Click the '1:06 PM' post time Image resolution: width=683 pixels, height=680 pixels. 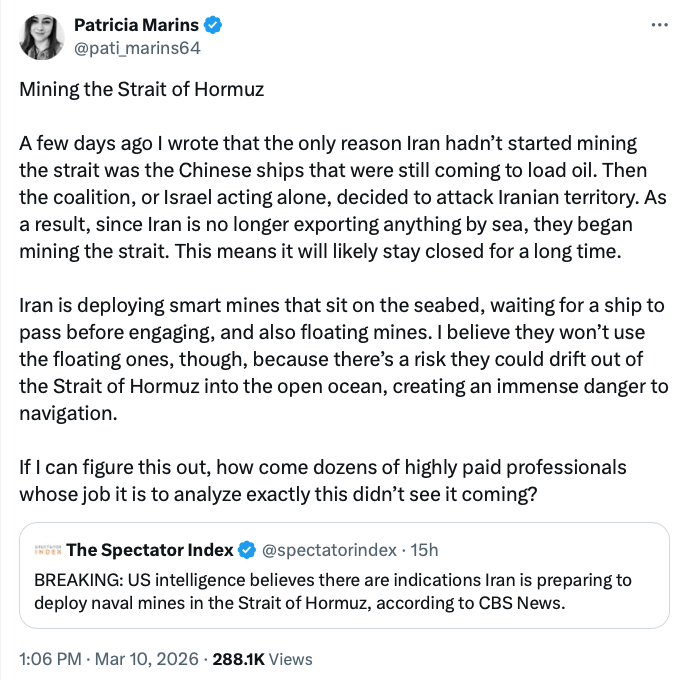[50, 659]
